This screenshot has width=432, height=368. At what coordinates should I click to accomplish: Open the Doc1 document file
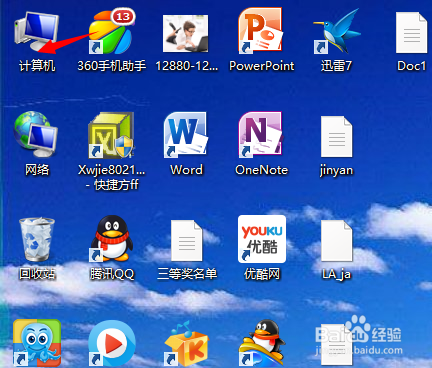[x=412, y=32]
